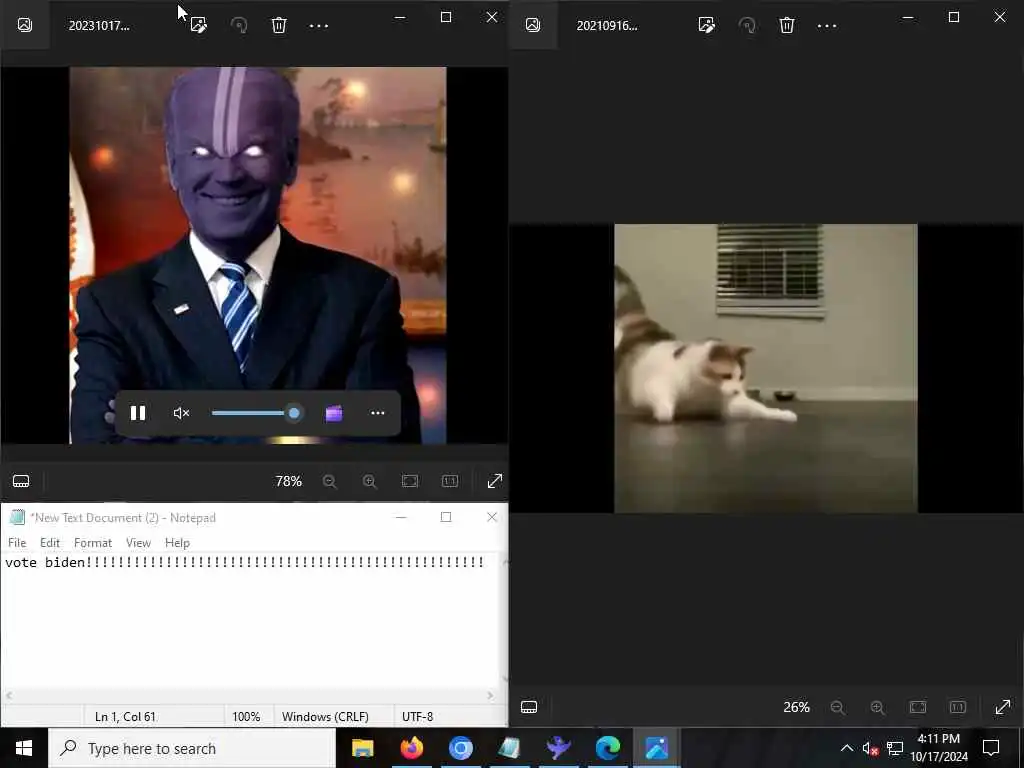This screenshot has width=1024, height=768.
Task: Delete the 20210916 file in right window
Action: pyautogui.click(x=787, y=25)
